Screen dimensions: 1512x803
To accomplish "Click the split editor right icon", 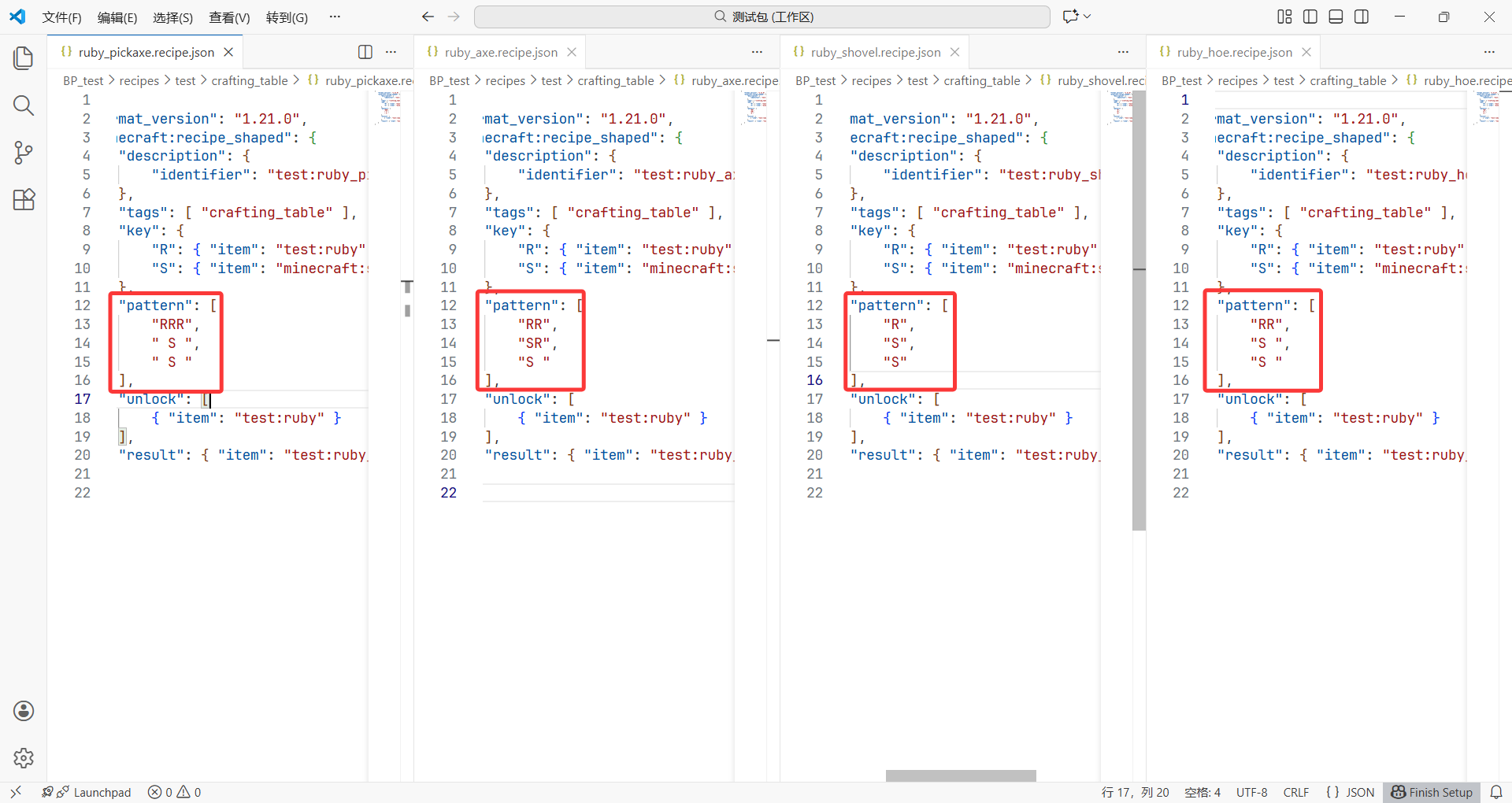I will point(365,52).
